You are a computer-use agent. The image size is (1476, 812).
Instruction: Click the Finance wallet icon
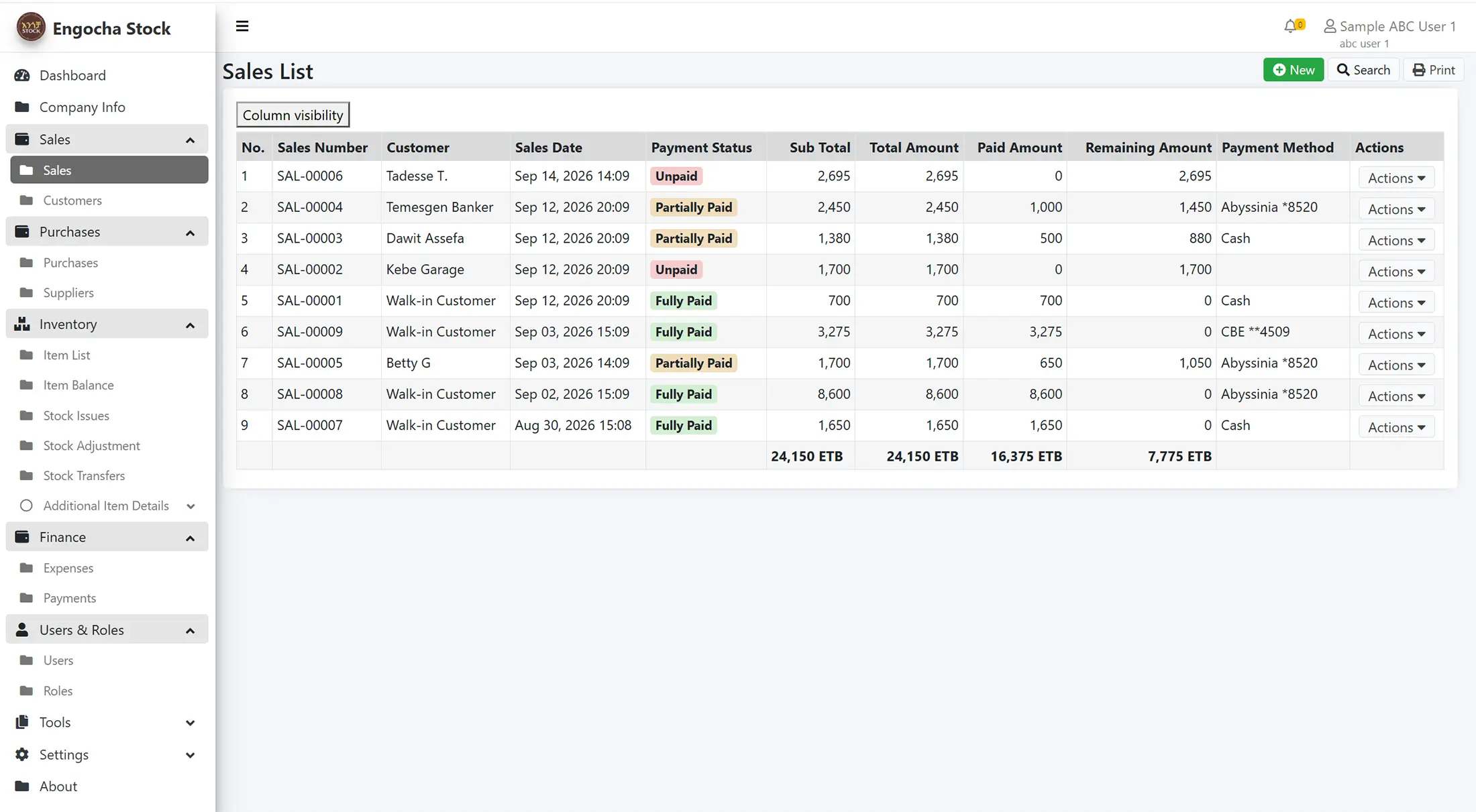click(x=22, y=536)
